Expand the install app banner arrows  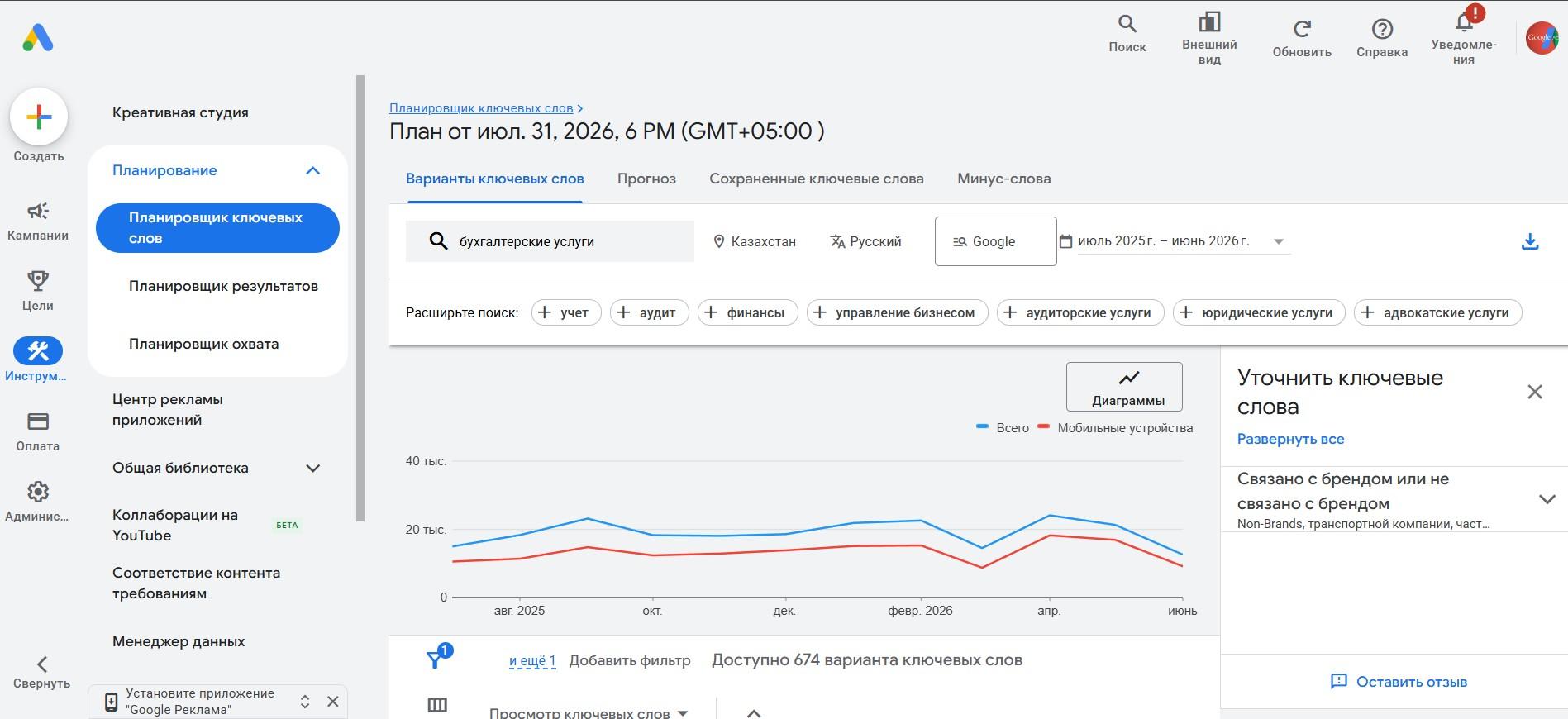point(305,702)
